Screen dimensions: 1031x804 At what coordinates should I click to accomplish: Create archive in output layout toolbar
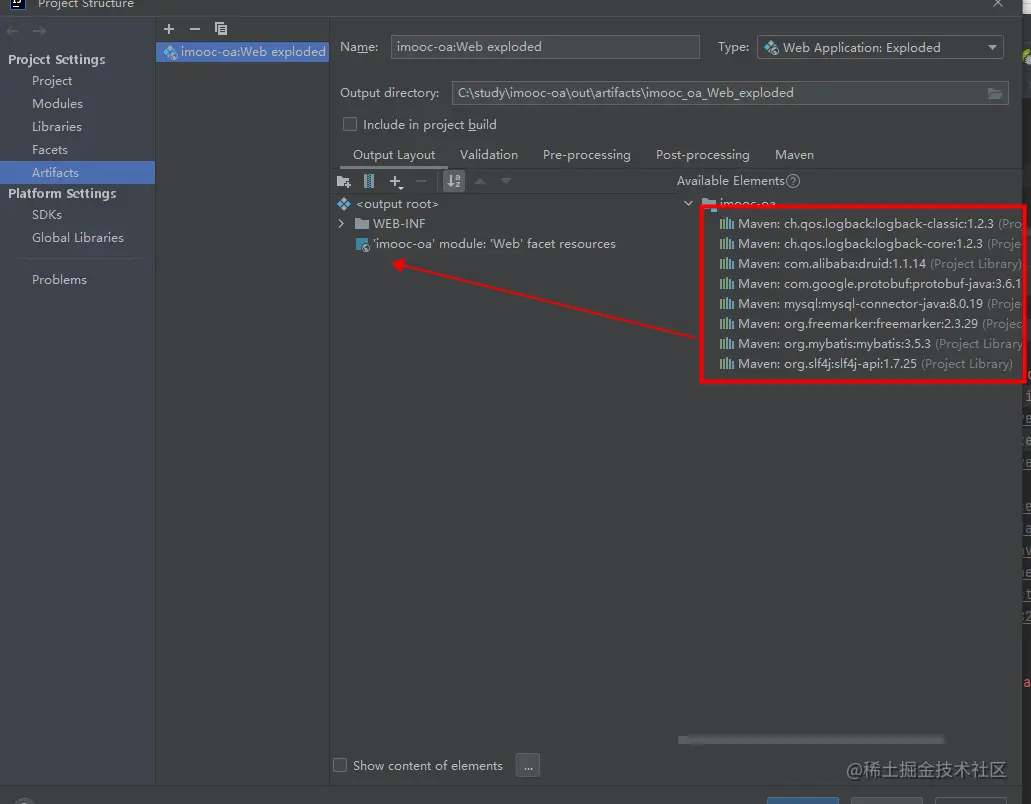coord(369,181)
